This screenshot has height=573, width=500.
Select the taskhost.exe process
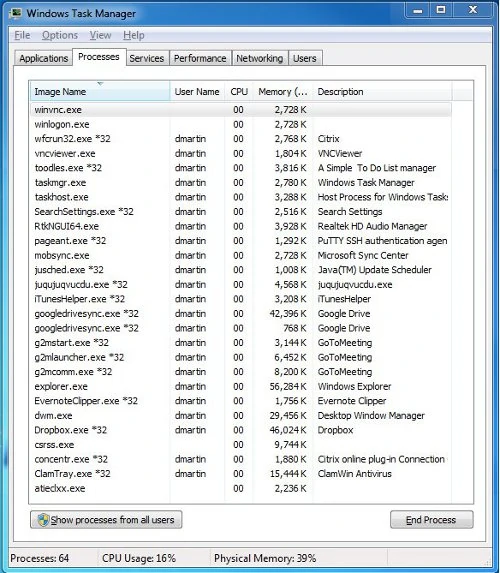click(240, 197)
